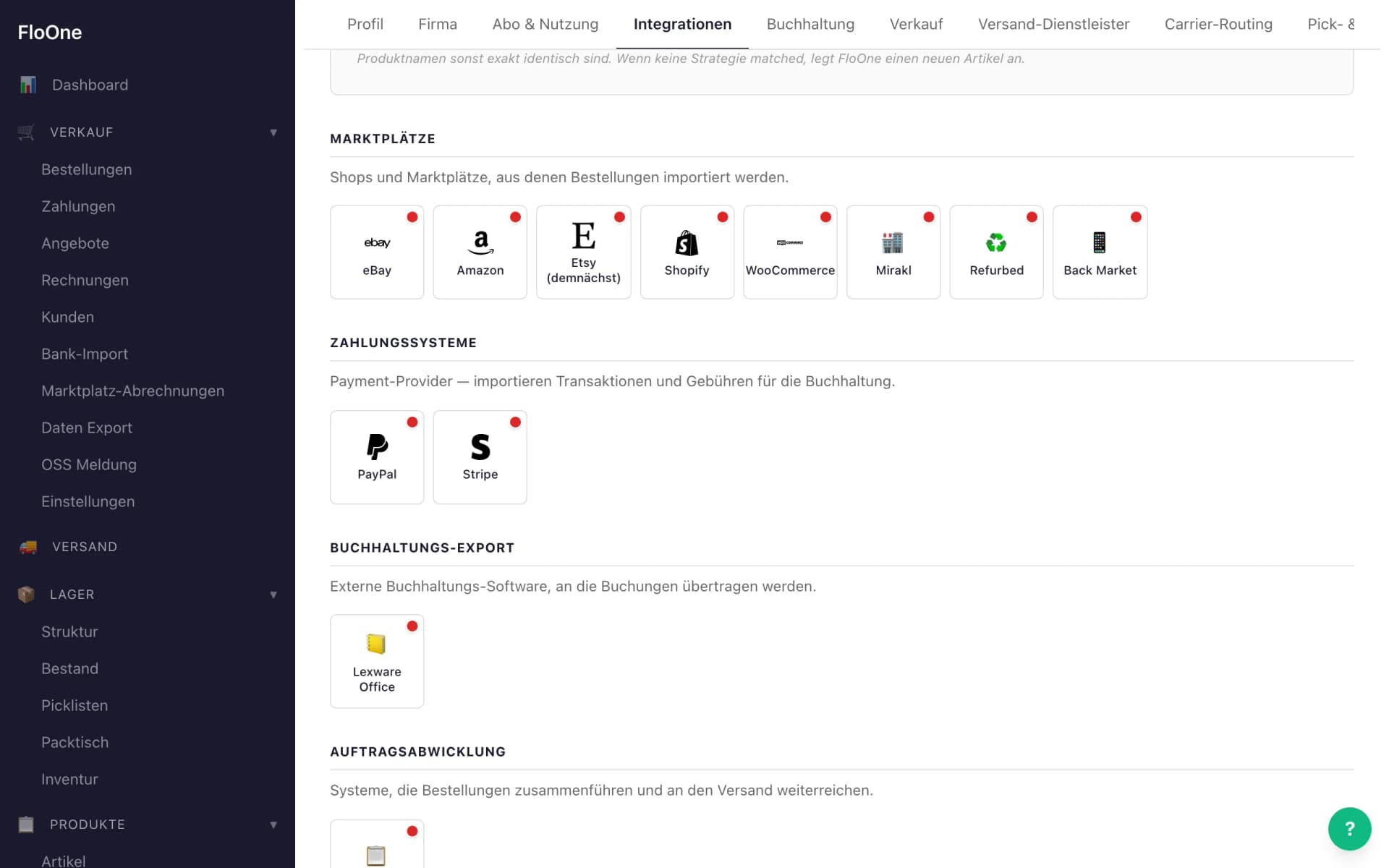The width and height of the screenshot is (1389, 868).
Task: Open Daten Export in the sidebar
Action: coord(87,427)
